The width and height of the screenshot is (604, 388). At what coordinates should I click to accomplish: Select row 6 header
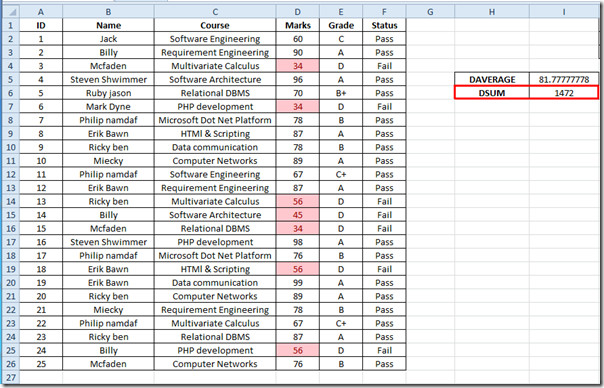tap(11, 93)
